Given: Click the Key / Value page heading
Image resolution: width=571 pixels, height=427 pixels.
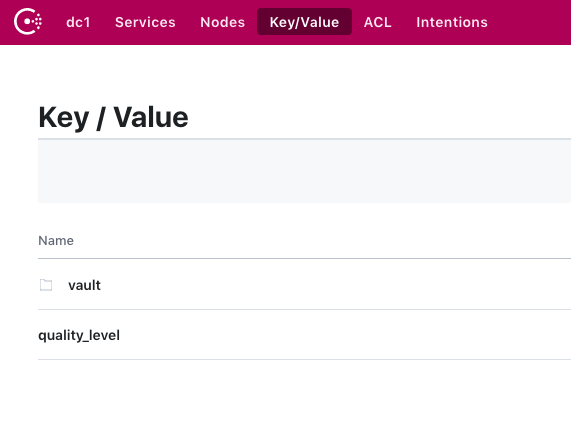Looking at the screenshot, I should pyautogui.click(x=113, y=117).
